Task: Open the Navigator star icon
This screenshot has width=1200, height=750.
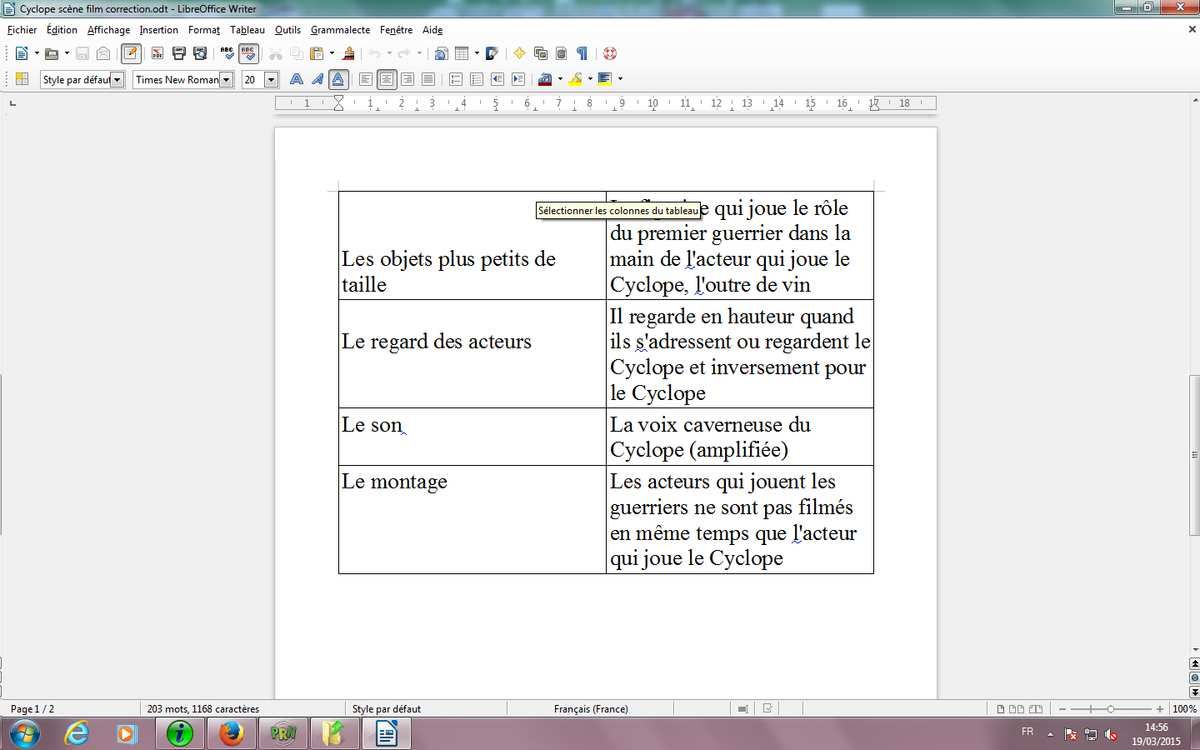Action: click(519, 53)
